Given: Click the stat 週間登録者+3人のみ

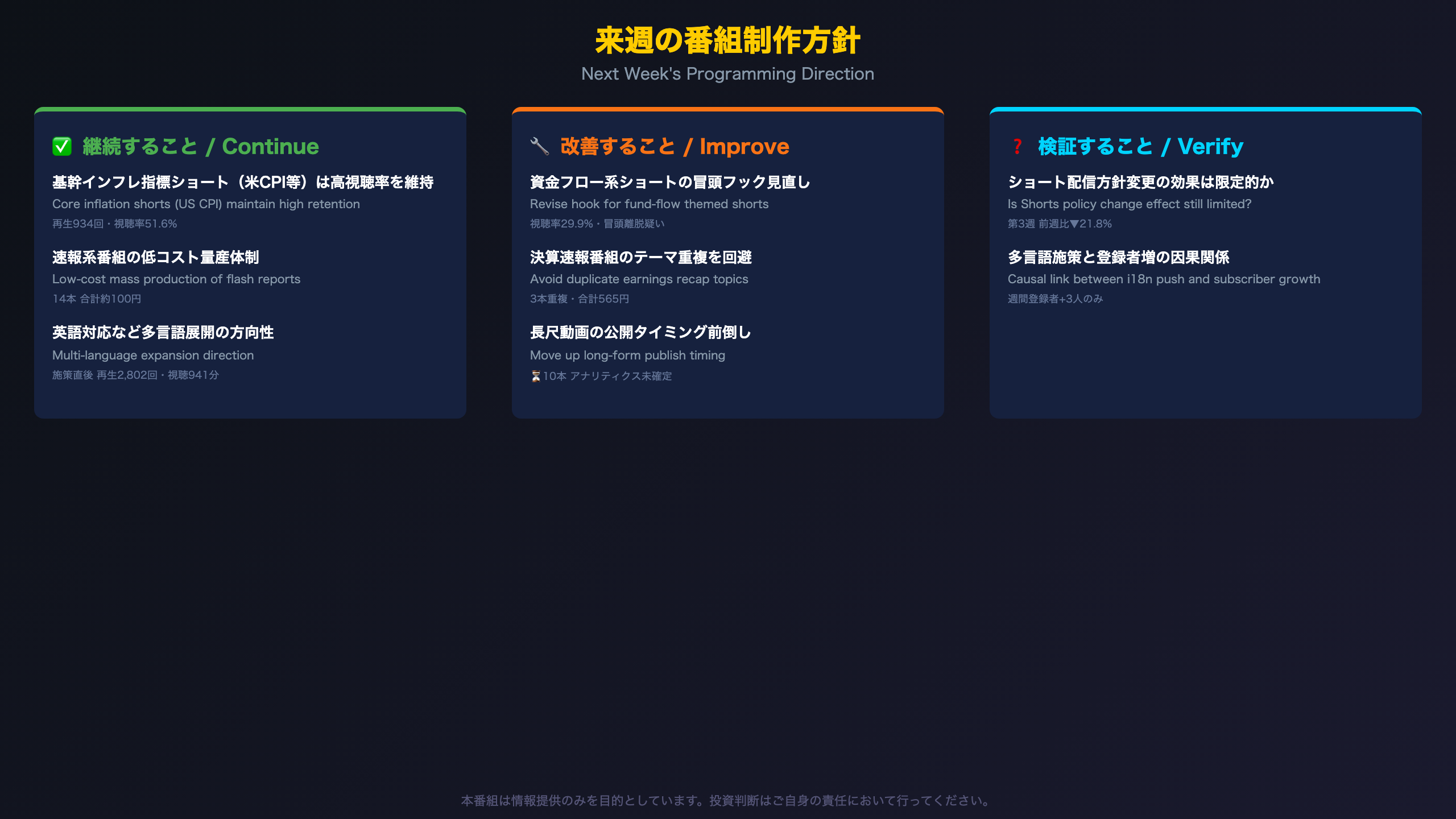Looking at the screenshot, I should [x=1055, y=299].
